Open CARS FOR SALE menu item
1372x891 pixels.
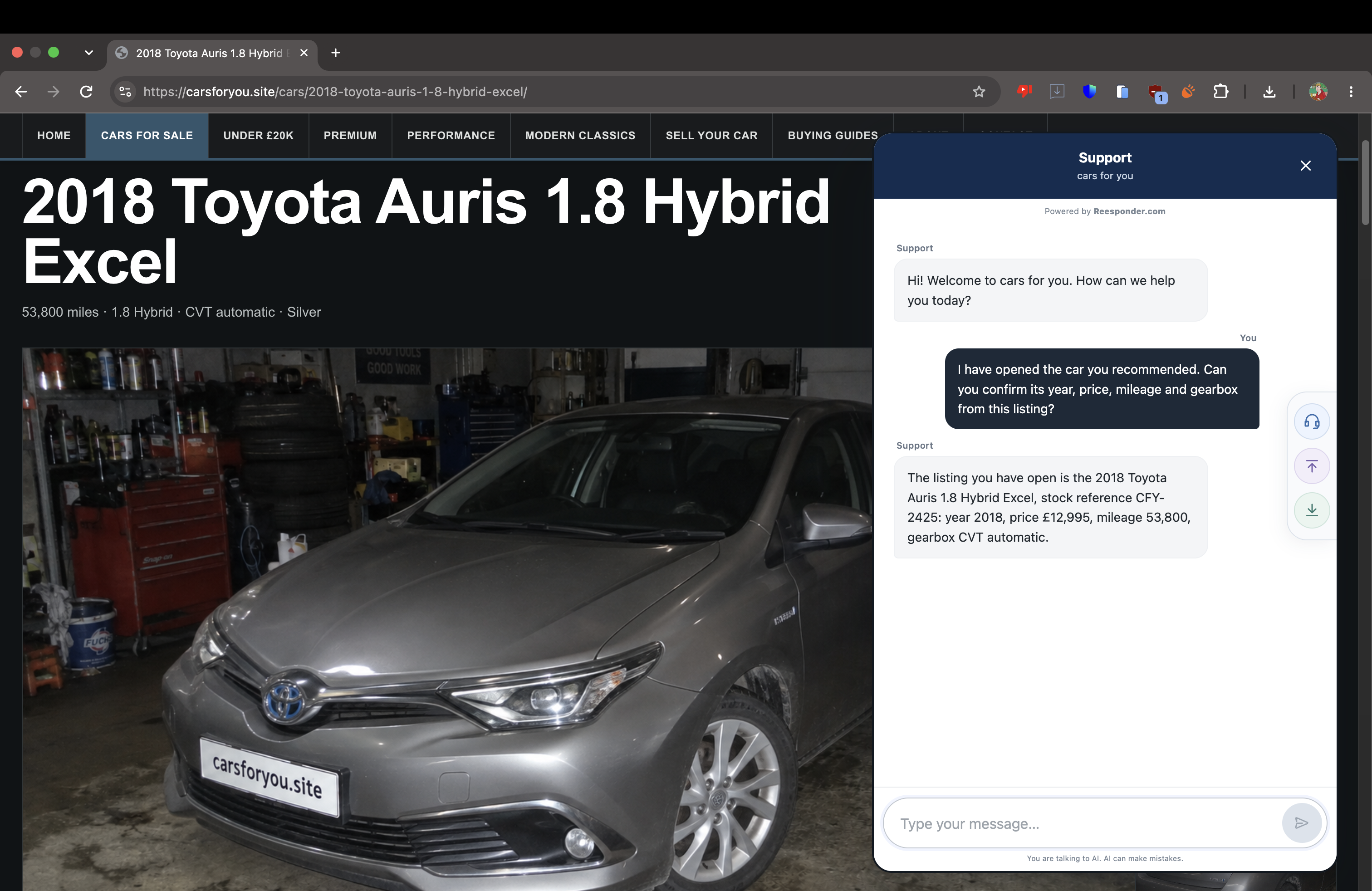point(147,136)
